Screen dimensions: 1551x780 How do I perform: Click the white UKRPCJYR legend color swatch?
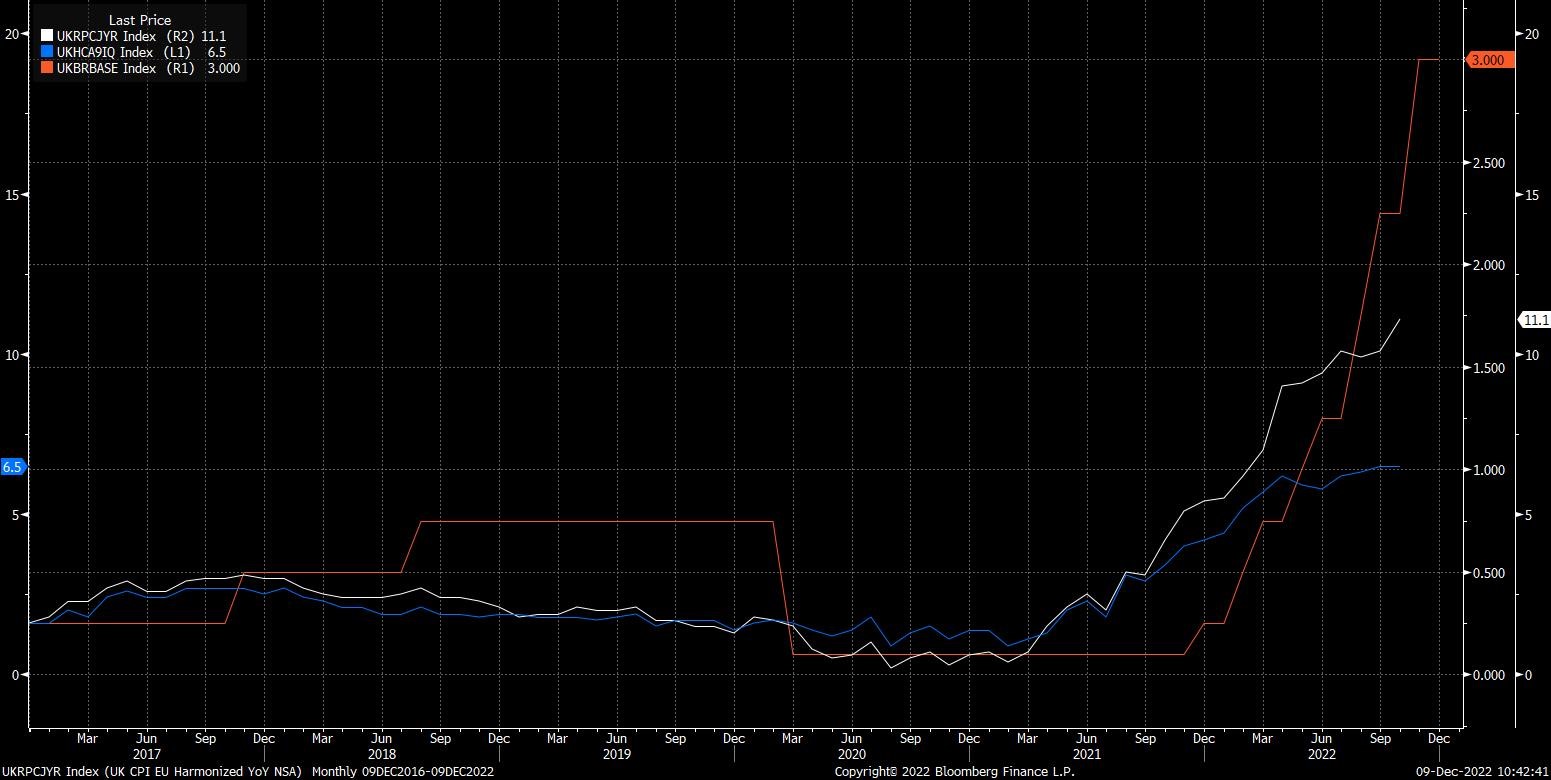pyautogui.click(x=47, y=35)
